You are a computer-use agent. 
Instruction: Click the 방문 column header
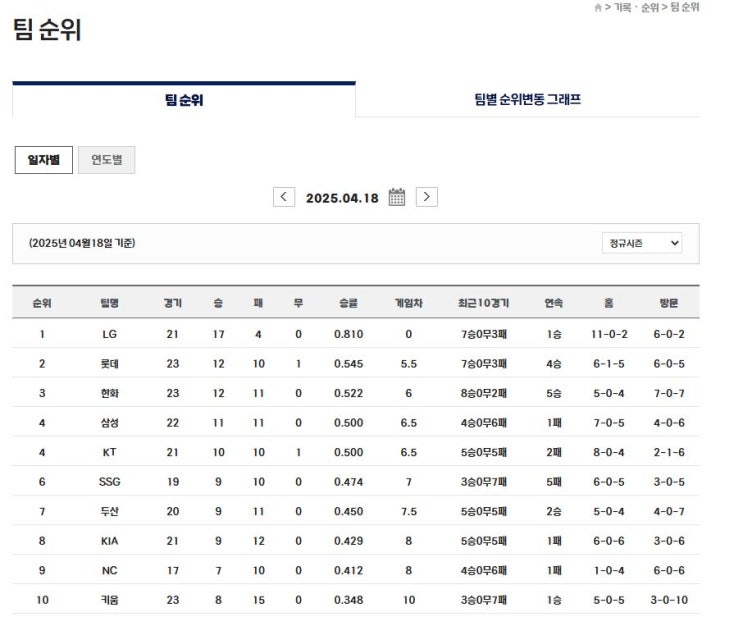669,303
